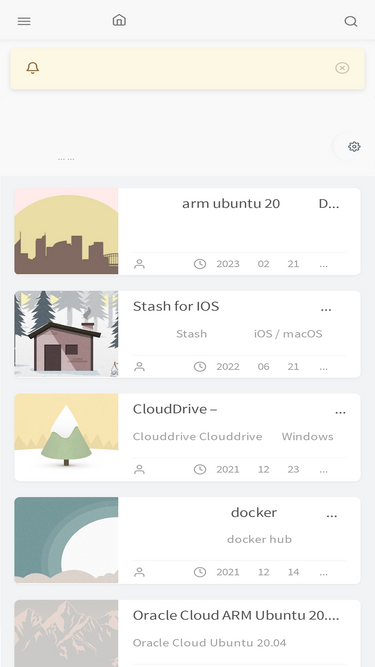375x667 pixels.
Task: Click "Oracle Cloud Ubuntu 20.04" summary text
Action: 210,643
